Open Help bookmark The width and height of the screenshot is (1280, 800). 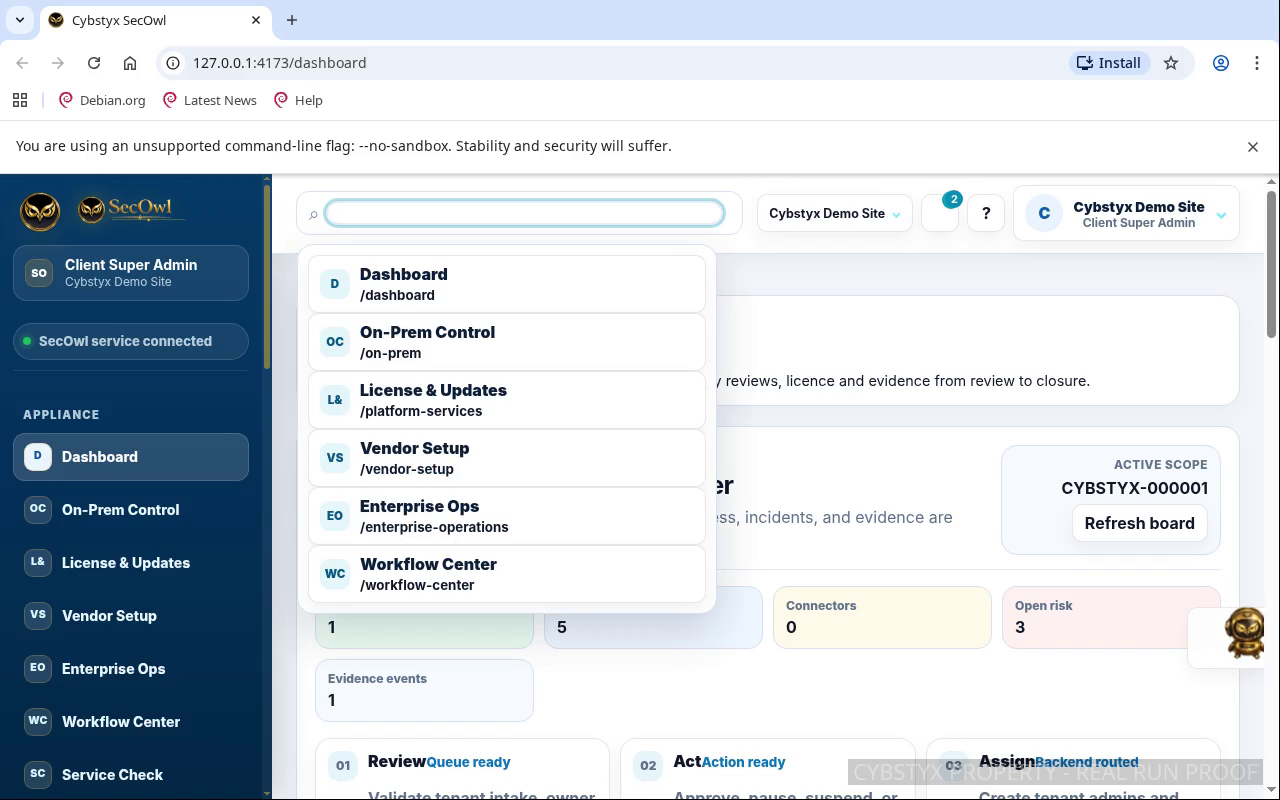(x=298, y=100)
